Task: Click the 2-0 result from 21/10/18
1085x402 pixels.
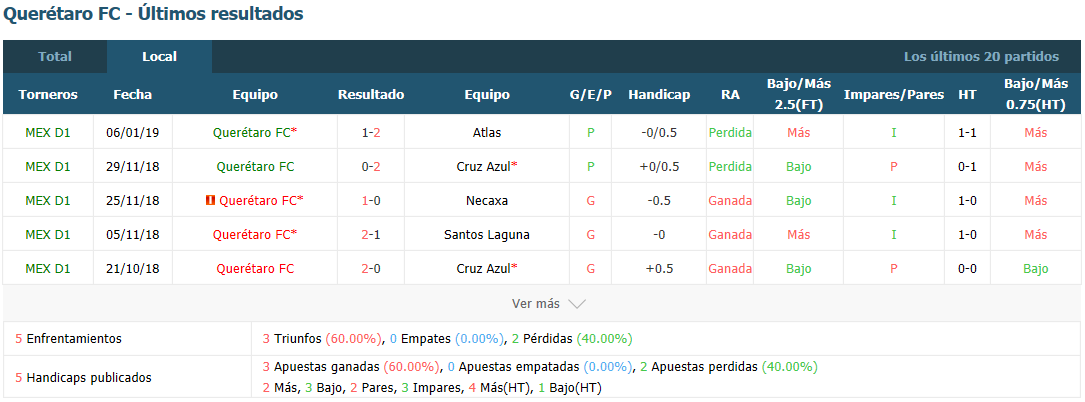Action: click(371, 269)
